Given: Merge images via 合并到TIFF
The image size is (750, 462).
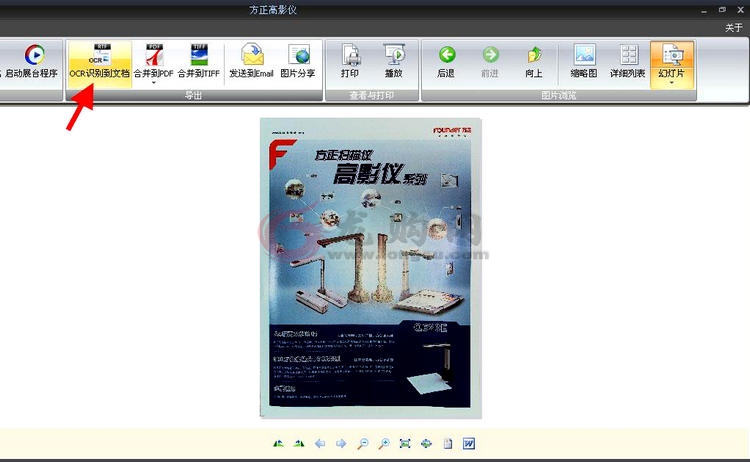Looking at the screenshot, I should [199, 60].
